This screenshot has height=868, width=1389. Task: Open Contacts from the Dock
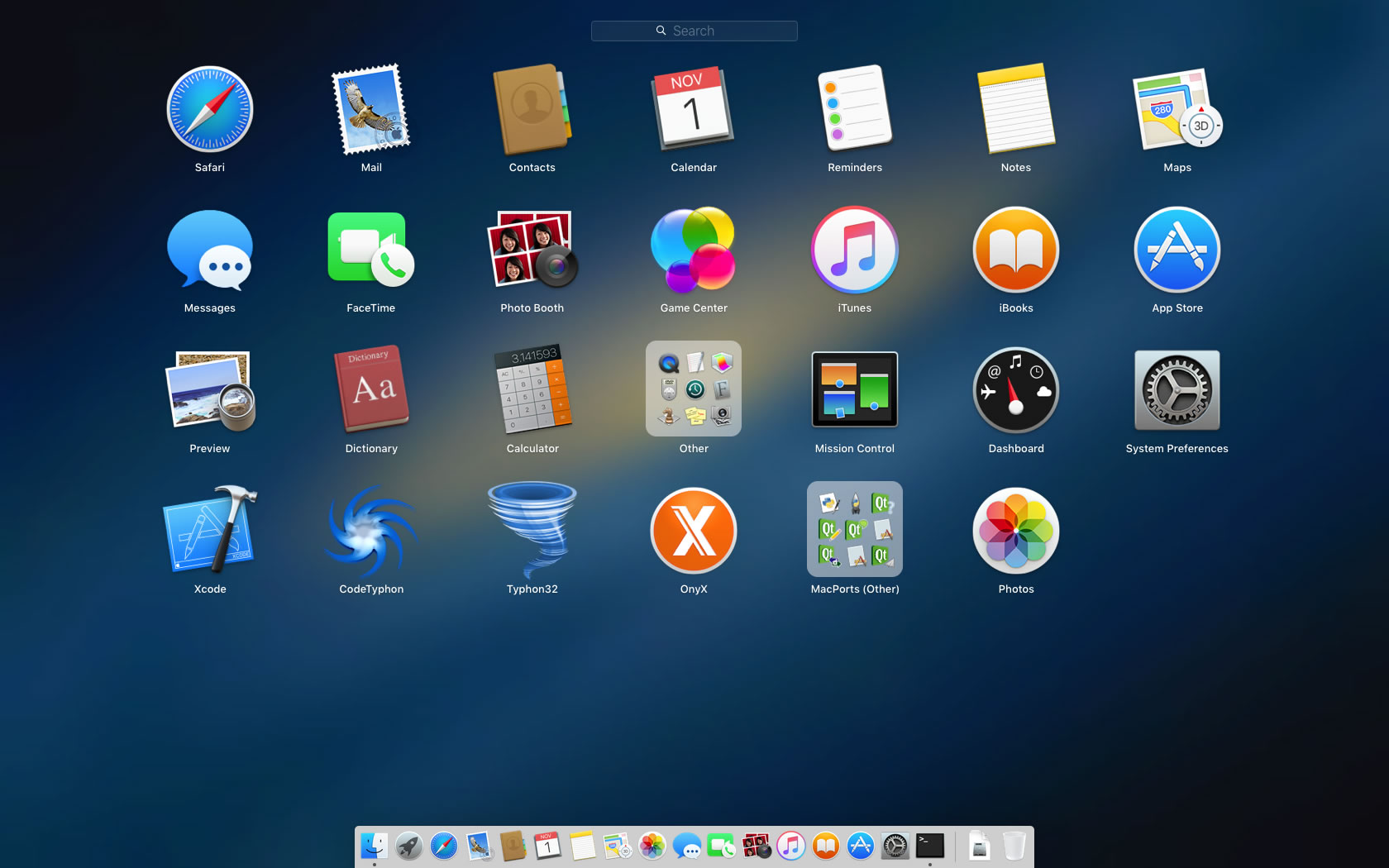click(513, 846)
